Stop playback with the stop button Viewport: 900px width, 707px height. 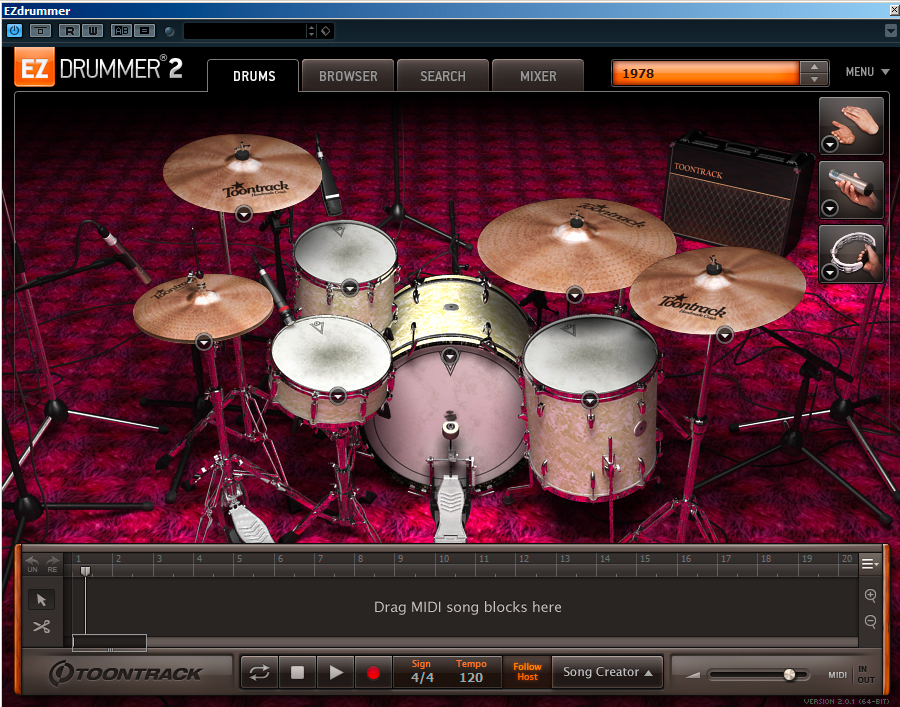tap(297, 672)
